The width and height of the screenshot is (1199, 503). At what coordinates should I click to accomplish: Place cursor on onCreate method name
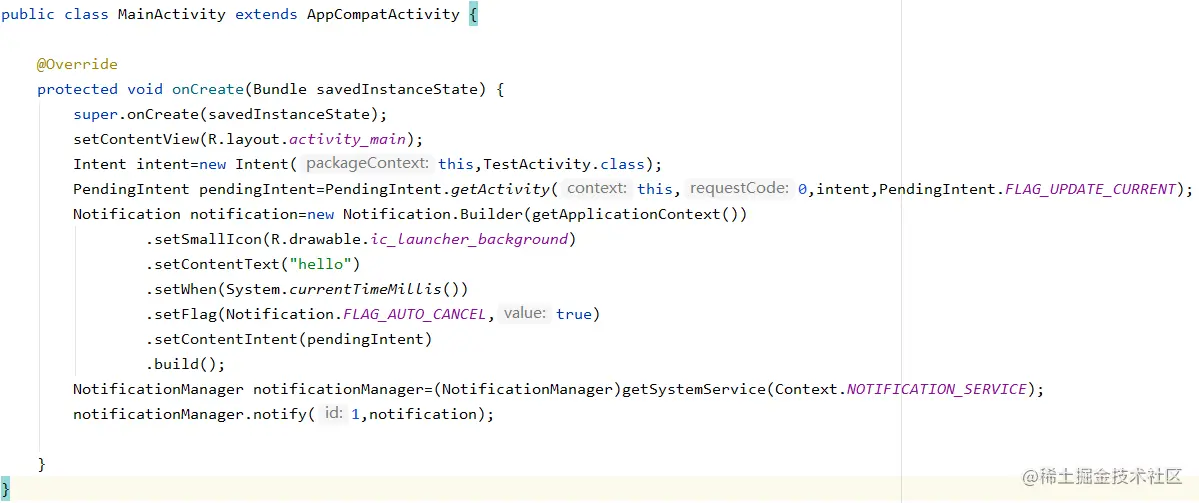(208, 89)
